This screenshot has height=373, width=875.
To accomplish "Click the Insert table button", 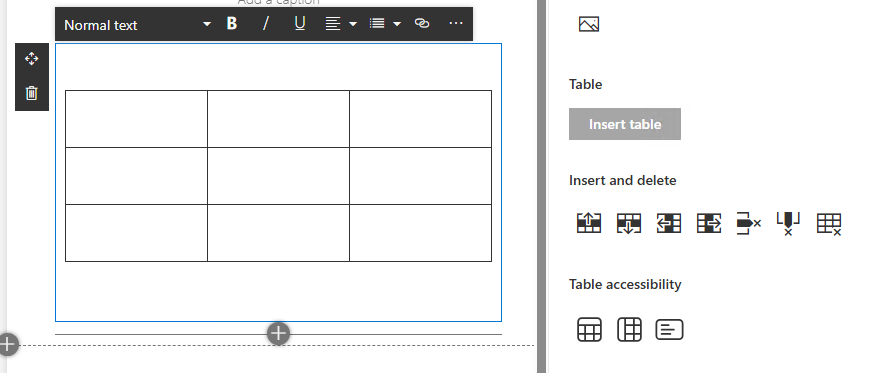I will pos(624,124).
